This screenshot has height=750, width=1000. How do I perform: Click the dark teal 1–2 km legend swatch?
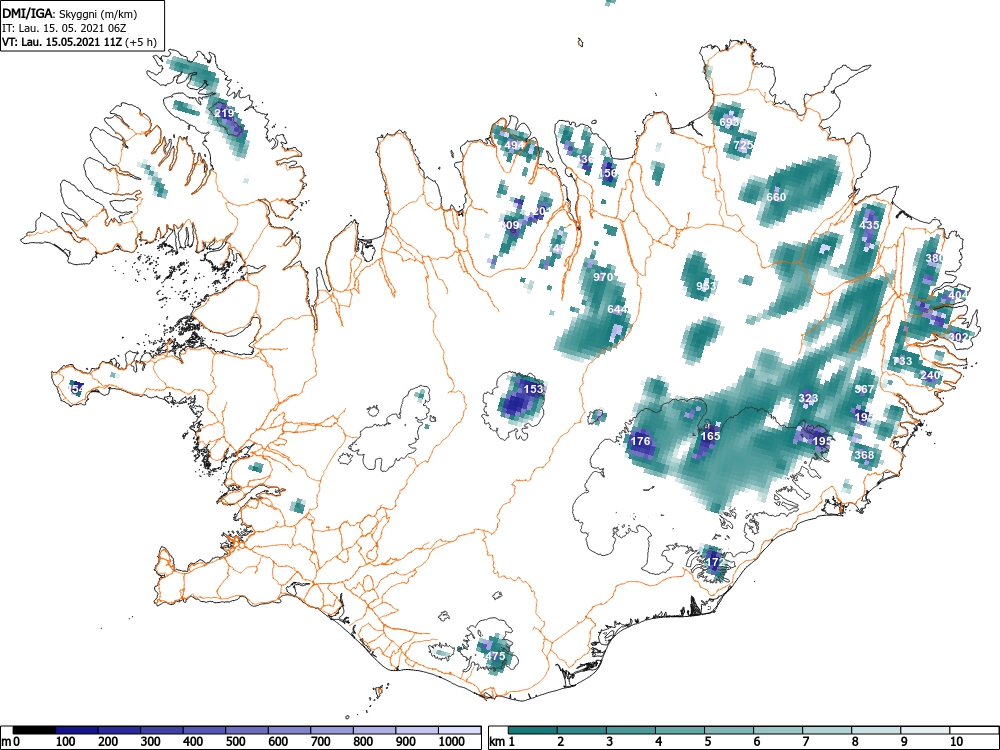(533, 730)
